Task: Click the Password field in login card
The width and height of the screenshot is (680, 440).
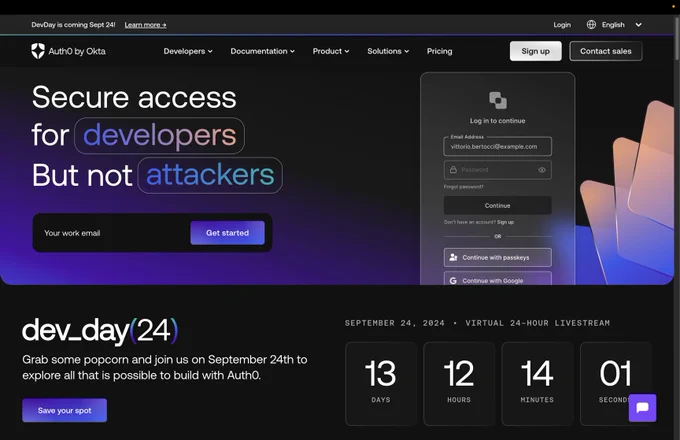Action: click(497, 170)
